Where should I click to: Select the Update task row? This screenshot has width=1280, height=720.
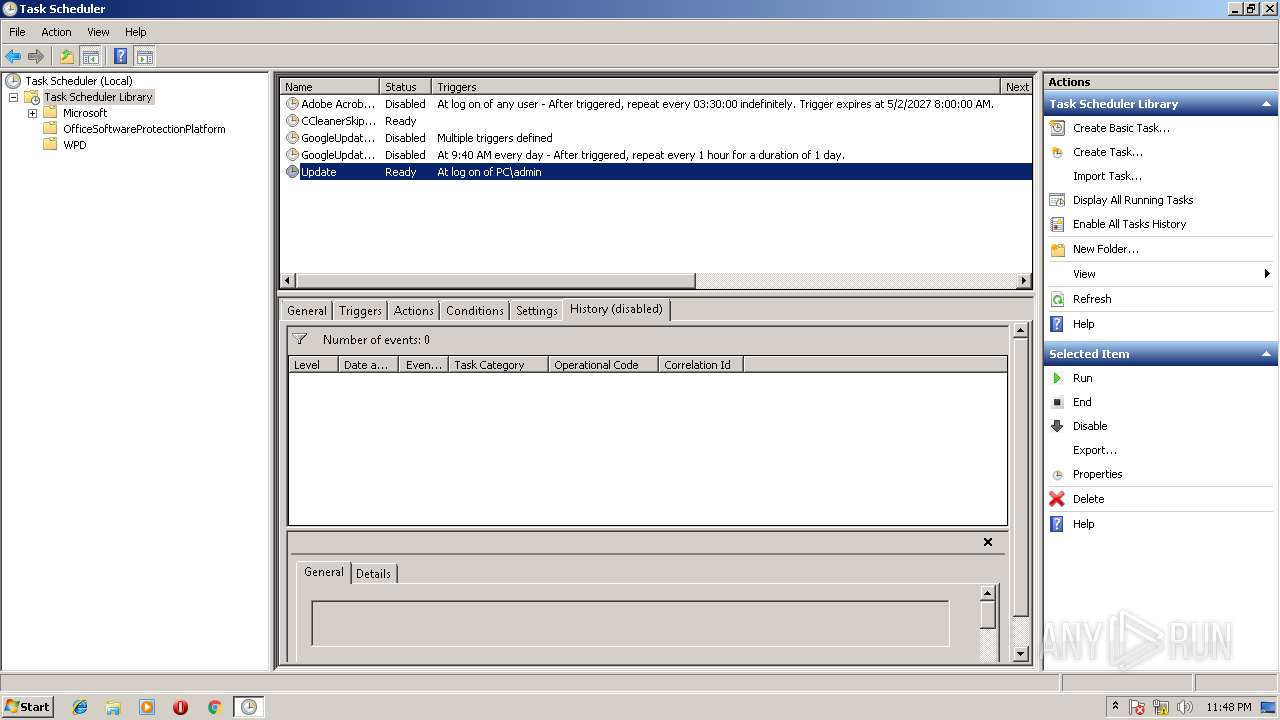tap(656, 172)
